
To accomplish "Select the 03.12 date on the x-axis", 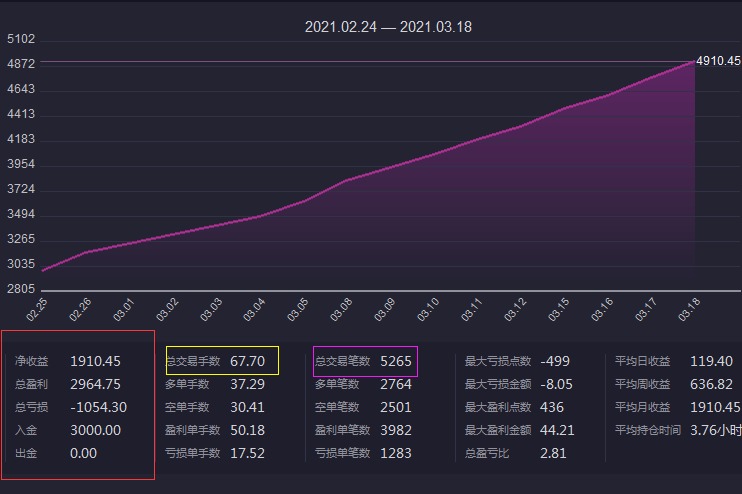I will (x=517, y=309).
